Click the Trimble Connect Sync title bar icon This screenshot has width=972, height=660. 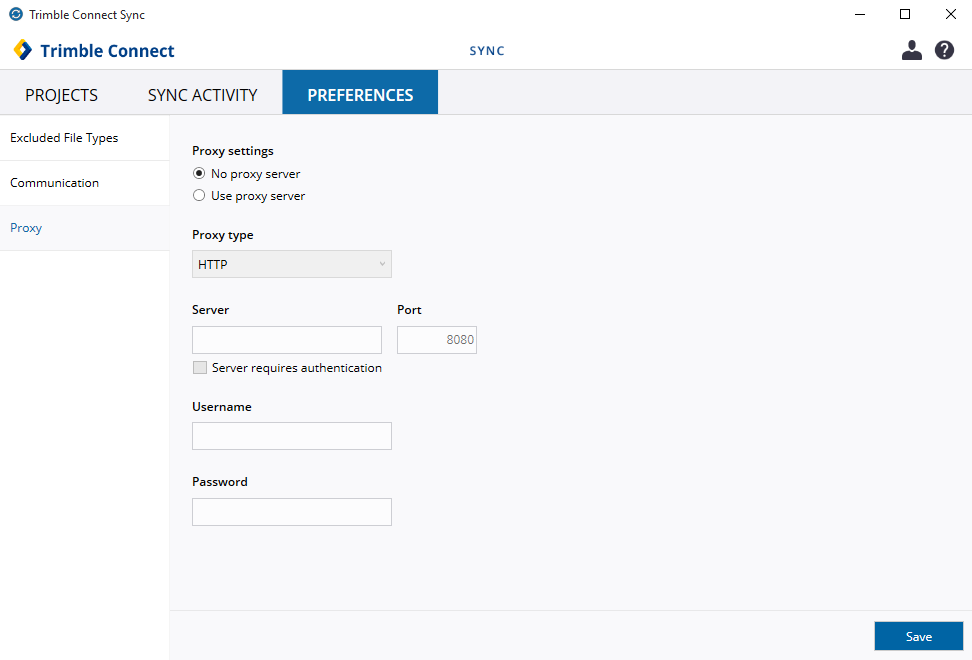(16, 14)
